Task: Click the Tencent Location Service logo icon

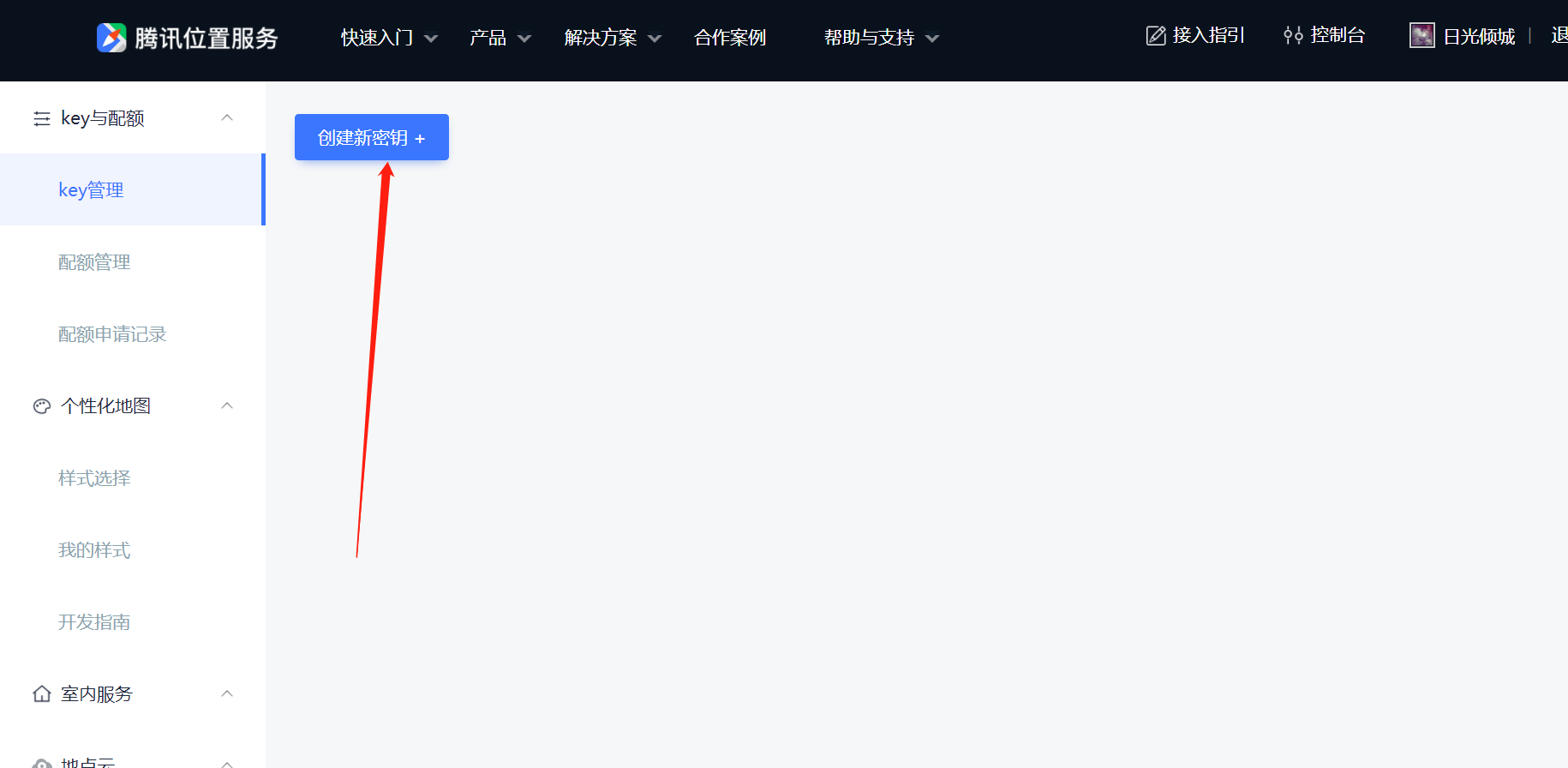Action: click(x=111, y=38)
